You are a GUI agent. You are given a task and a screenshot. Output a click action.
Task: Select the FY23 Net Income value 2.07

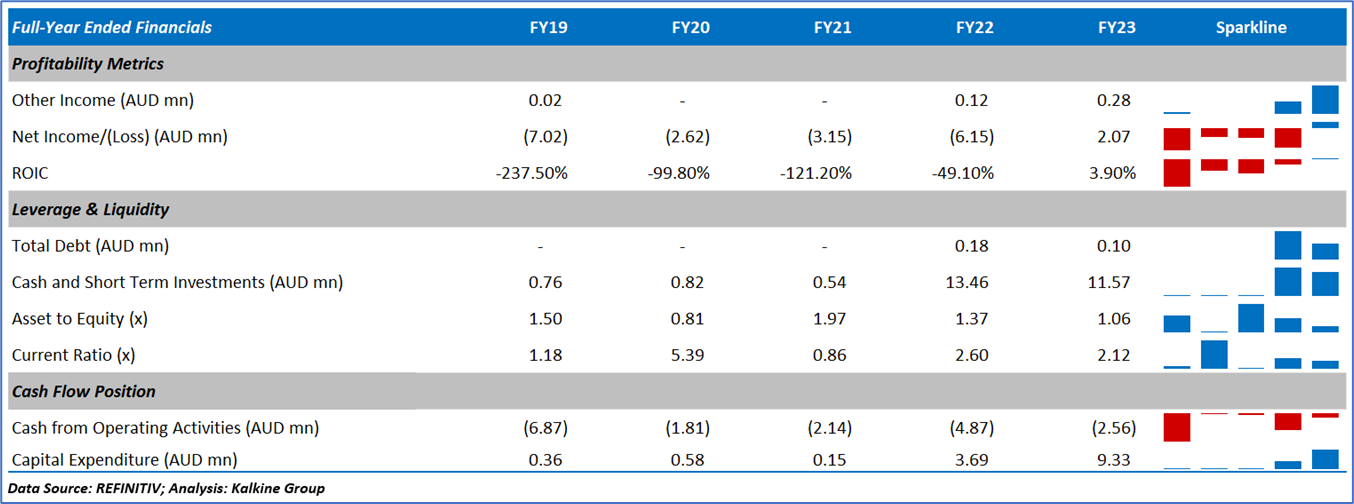click(x=1114, y=137)
